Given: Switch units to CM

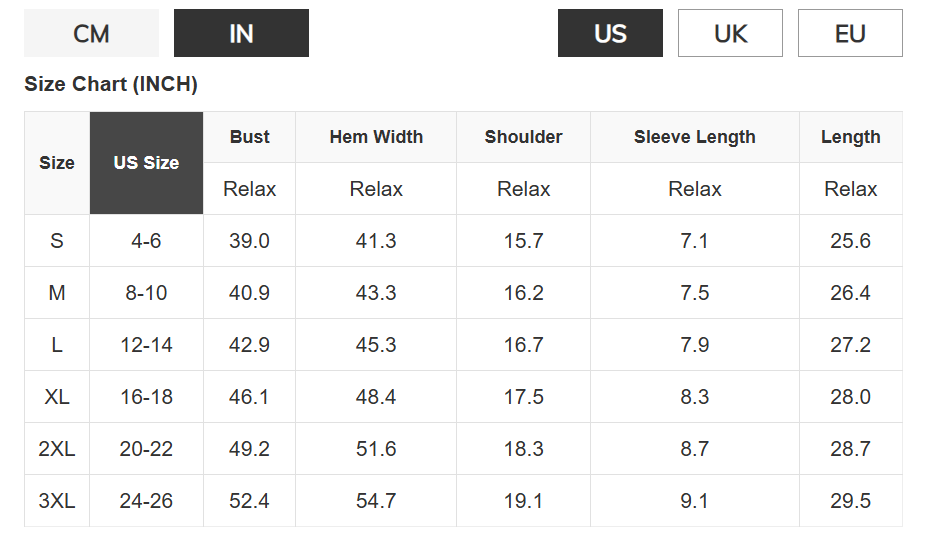Looking at the screenshot, I should point(91,34).
